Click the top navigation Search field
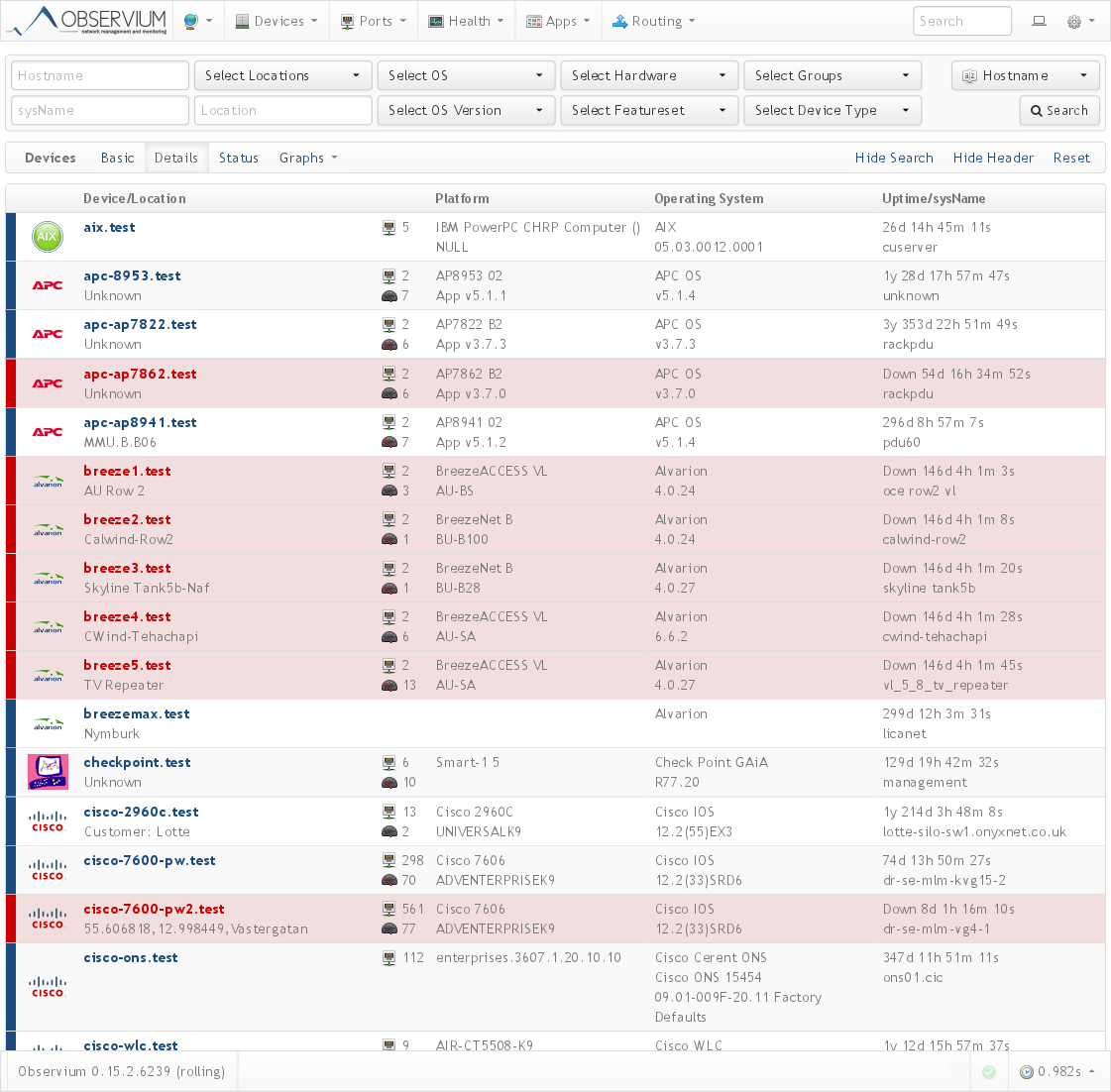Screen dimensions: 1111x1092 click(962, 21)
